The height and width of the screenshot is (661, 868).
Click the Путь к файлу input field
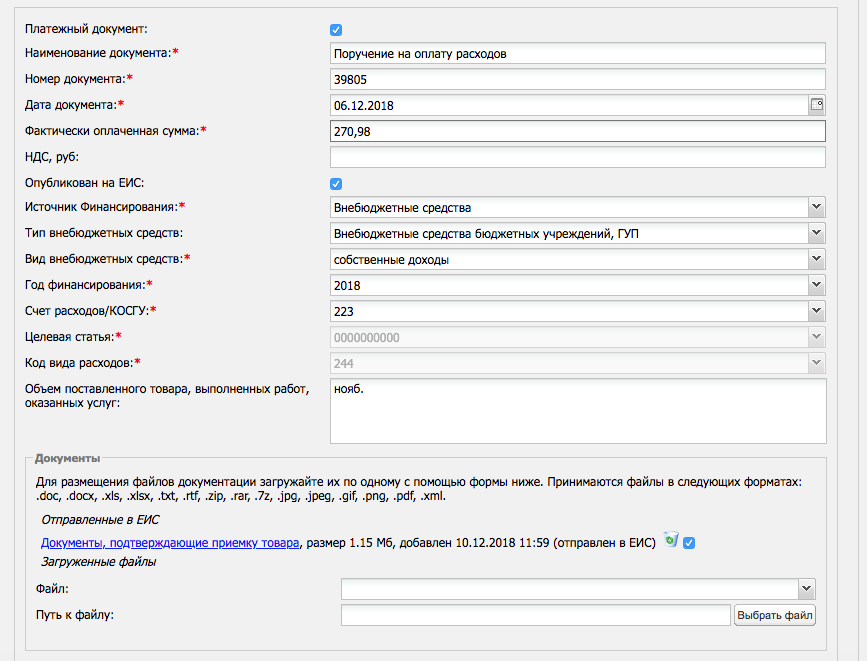(535, 615)
